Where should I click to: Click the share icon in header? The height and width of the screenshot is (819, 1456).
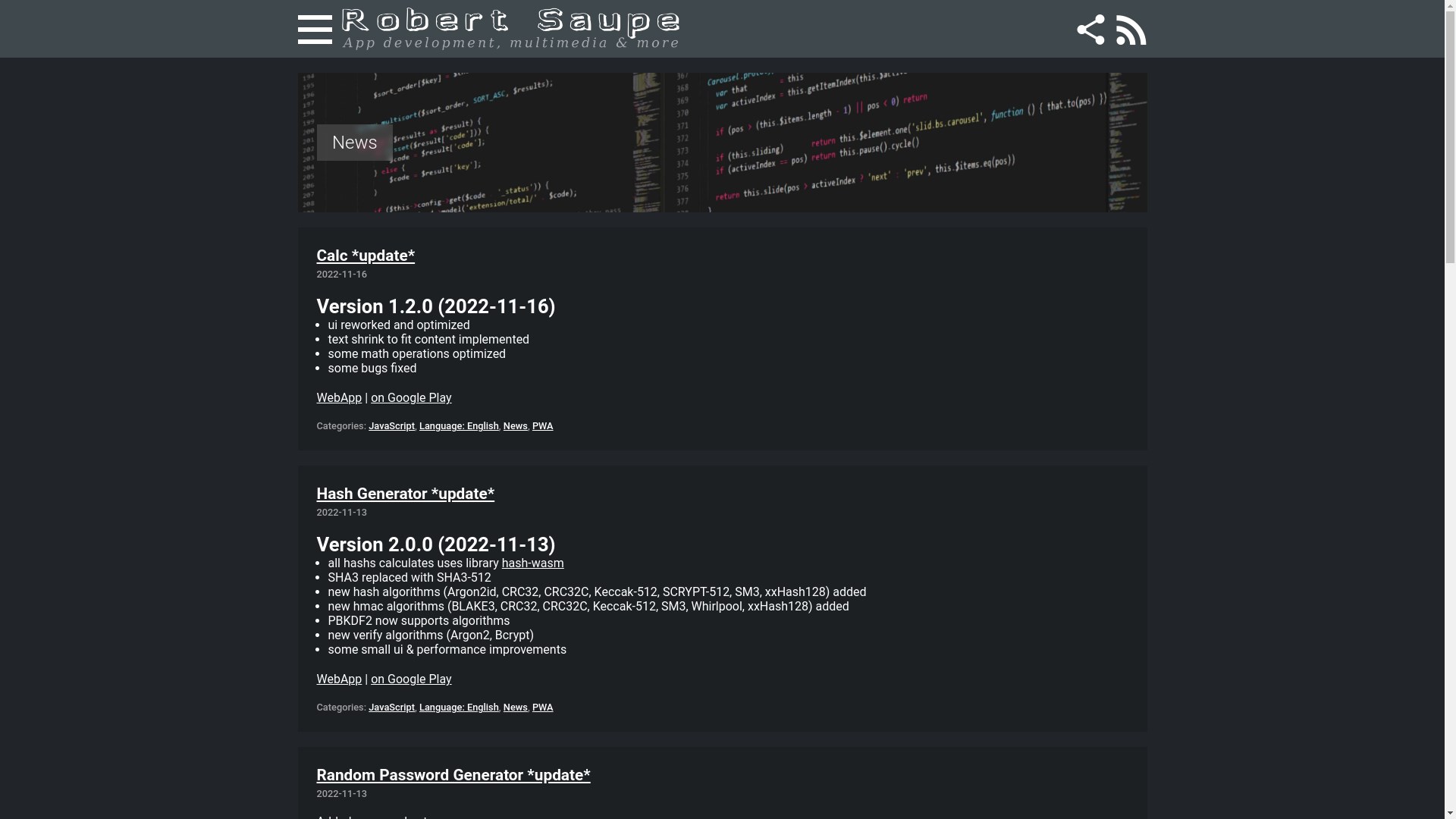[1090, 30]
